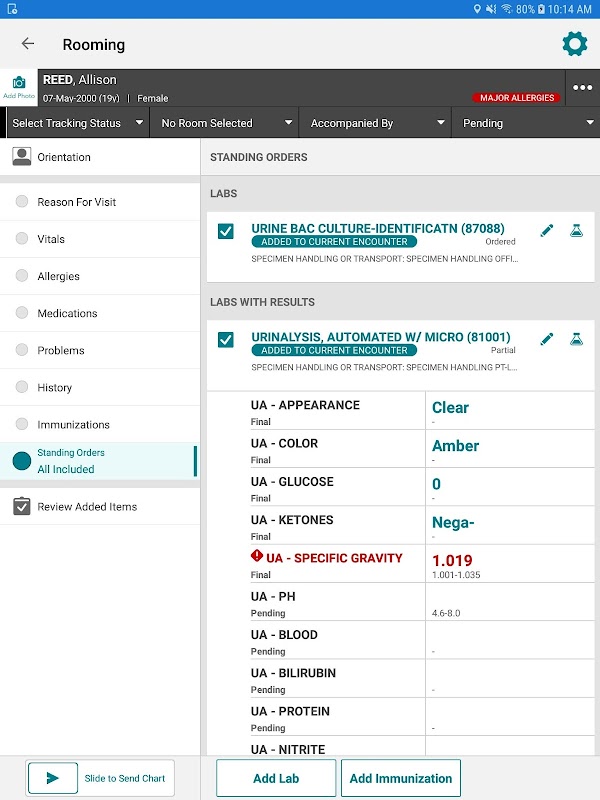Tap the Slide to Send Chart slider handle
Image resolution: width=600 pixels, height=800 pixels.
point(53,778)
